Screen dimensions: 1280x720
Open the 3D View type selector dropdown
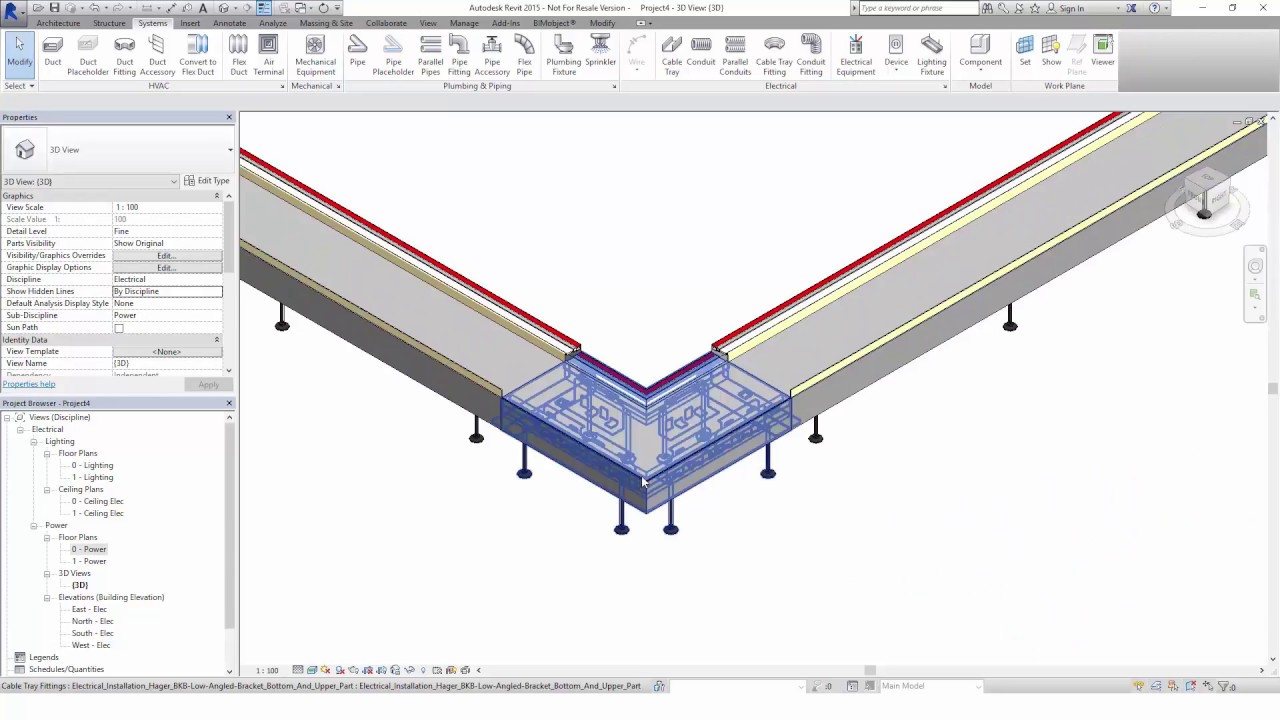[x=230, y=150]
